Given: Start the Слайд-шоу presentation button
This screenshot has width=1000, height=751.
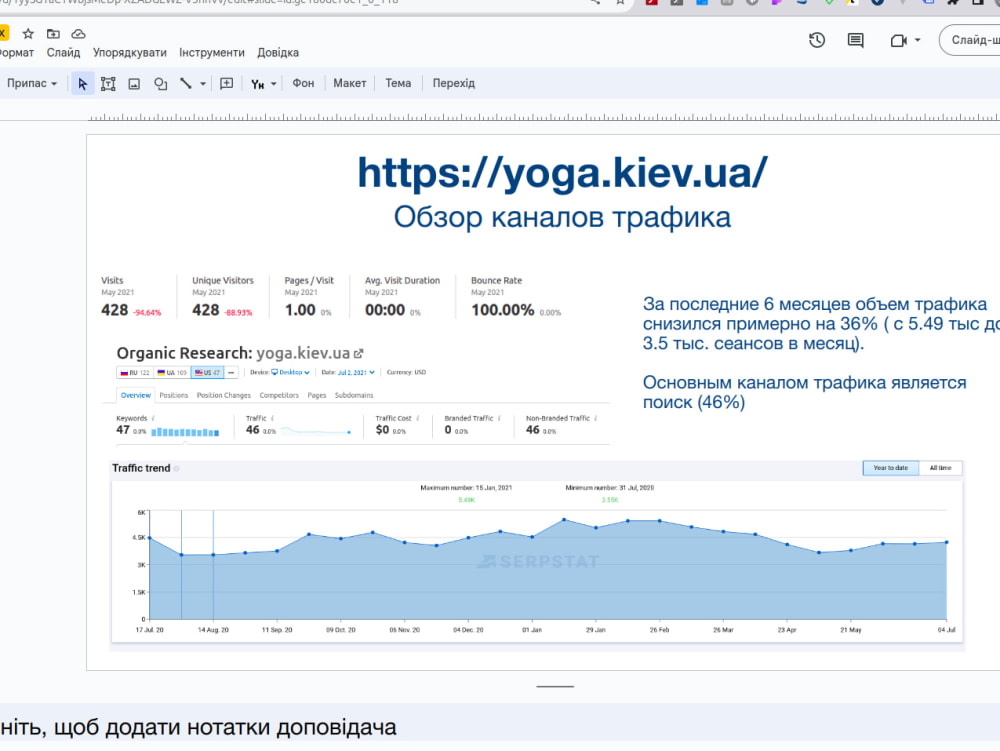Looking at the screenshot, I should coord(971,40).
